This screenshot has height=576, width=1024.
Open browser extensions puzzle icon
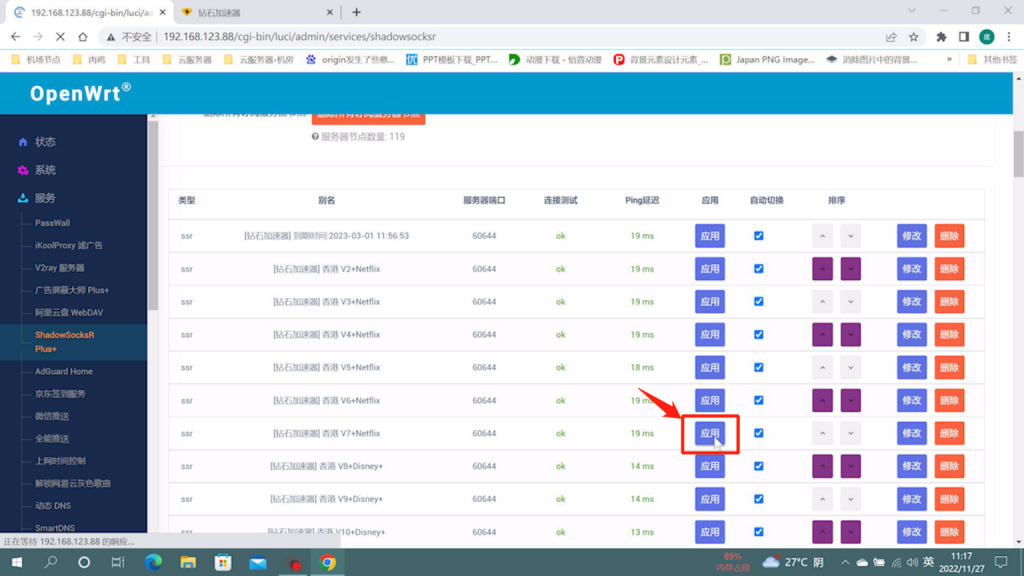click(x=941, y=37)
